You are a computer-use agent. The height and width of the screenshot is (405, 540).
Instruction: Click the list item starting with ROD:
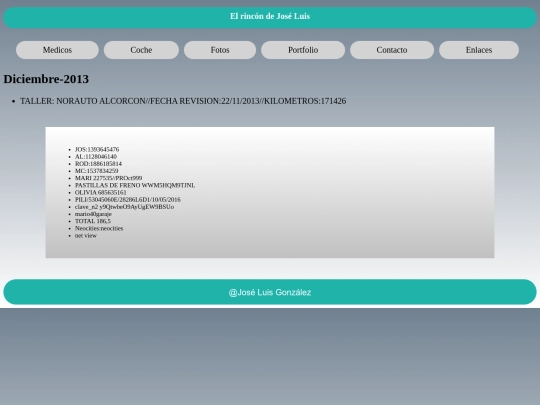98,164
